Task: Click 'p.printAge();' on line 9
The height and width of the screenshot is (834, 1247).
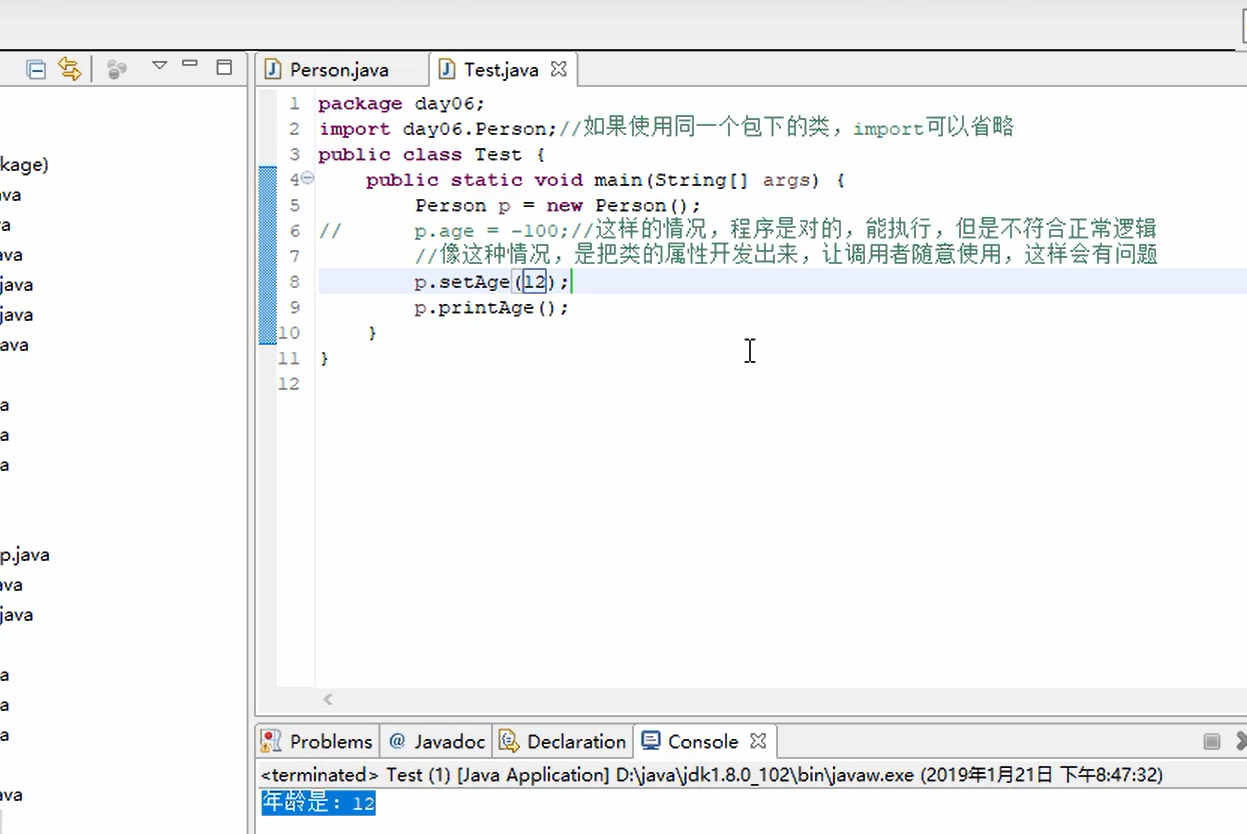Action: point(491,308)
